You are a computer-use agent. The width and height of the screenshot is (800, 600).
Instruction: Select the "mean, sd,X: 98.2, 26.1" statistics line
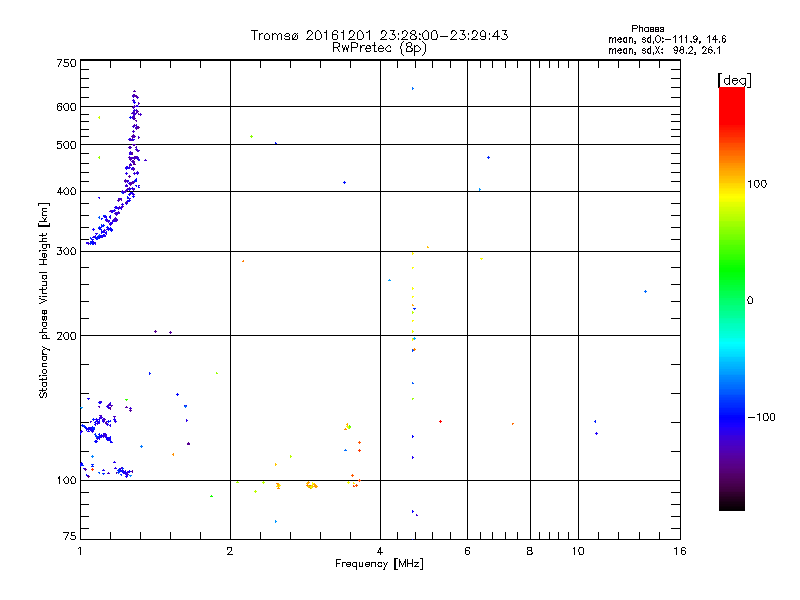click(x=664, y=50)
